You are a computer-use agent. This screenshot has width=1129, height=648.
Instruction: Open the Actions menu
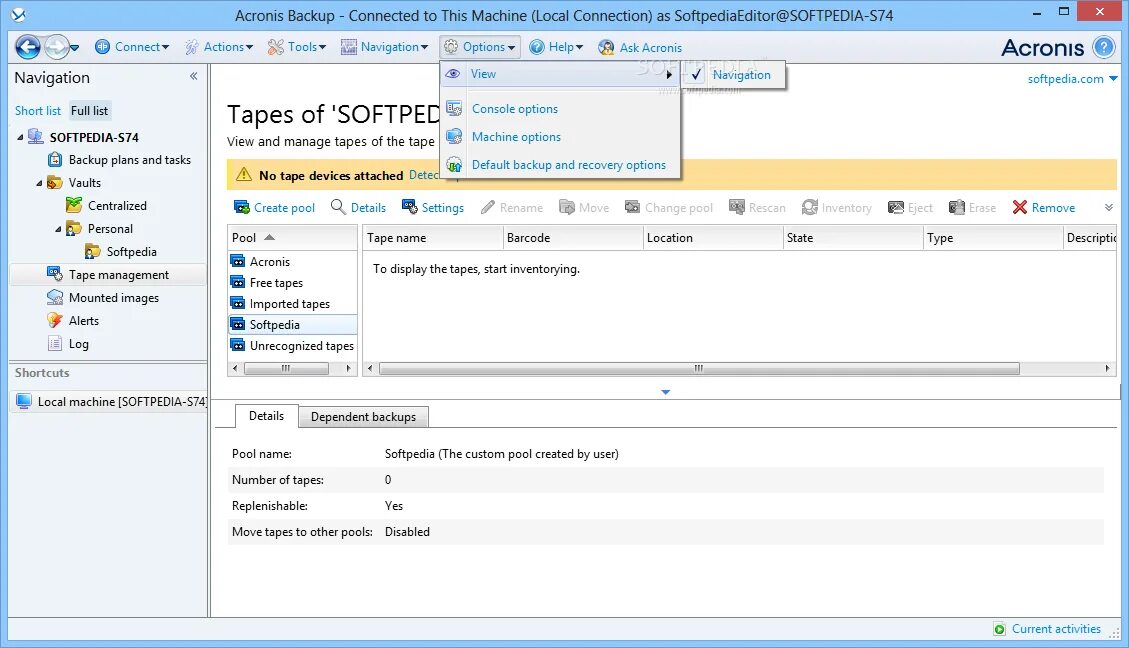[219, 47]
